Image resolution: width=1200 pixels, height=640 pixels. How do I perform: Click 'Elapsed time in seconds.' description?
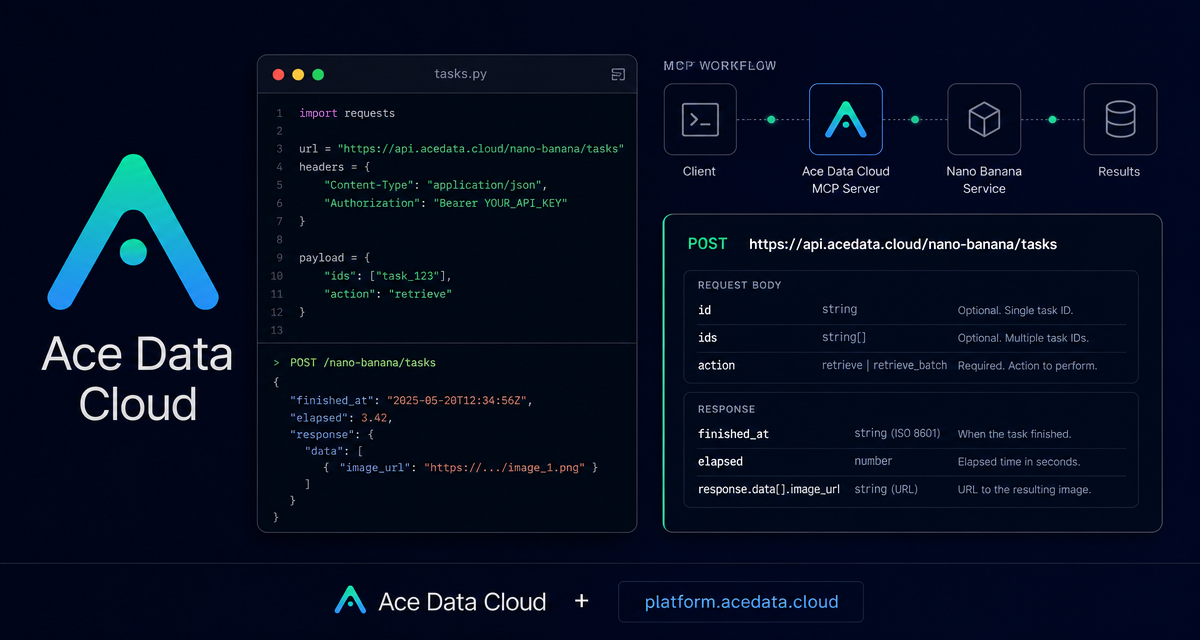(1020, 461)
